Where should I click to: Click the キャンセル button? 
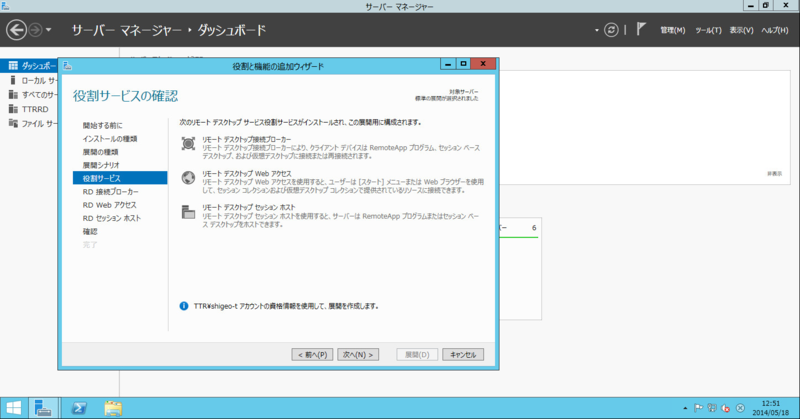[463, 354]
